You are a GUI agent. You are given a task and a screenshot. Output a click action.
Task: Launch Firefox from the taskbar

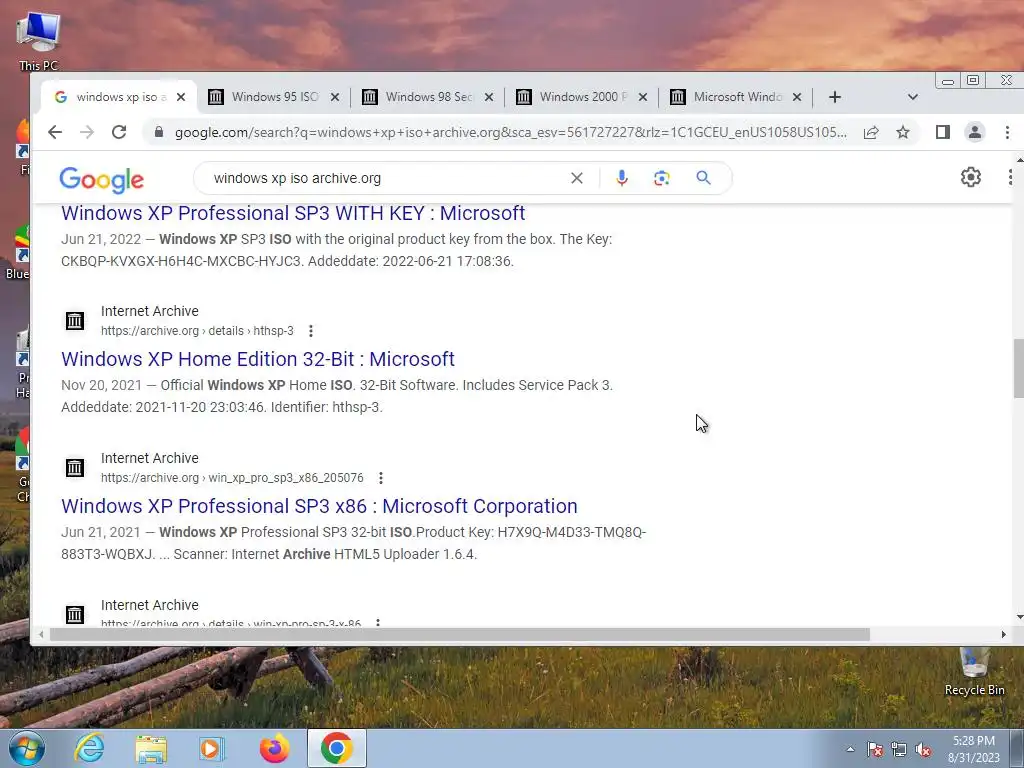(x=274, y=748)
